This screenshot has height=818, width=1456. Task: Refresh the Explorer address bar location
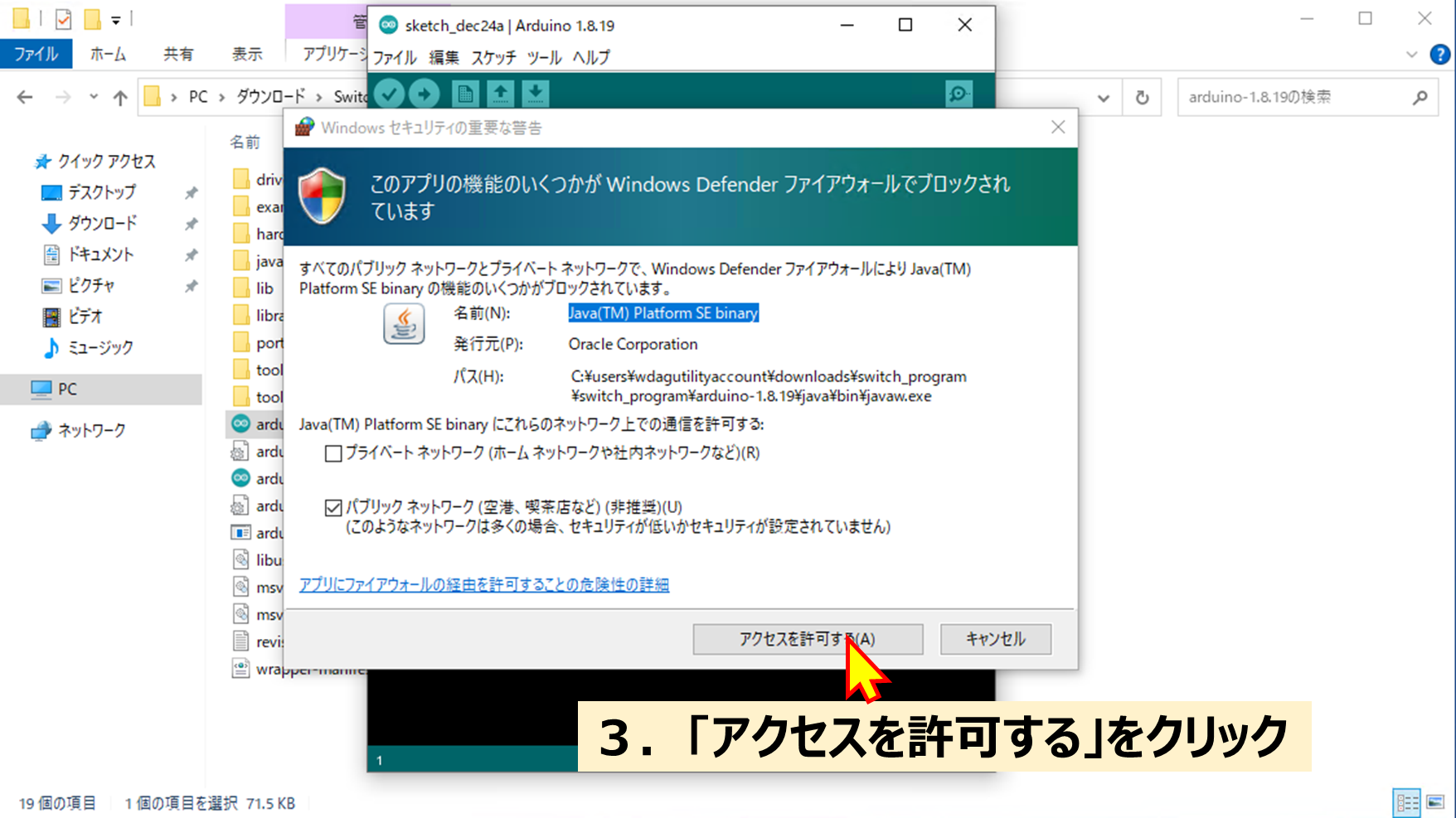(x=1142, y=98)
